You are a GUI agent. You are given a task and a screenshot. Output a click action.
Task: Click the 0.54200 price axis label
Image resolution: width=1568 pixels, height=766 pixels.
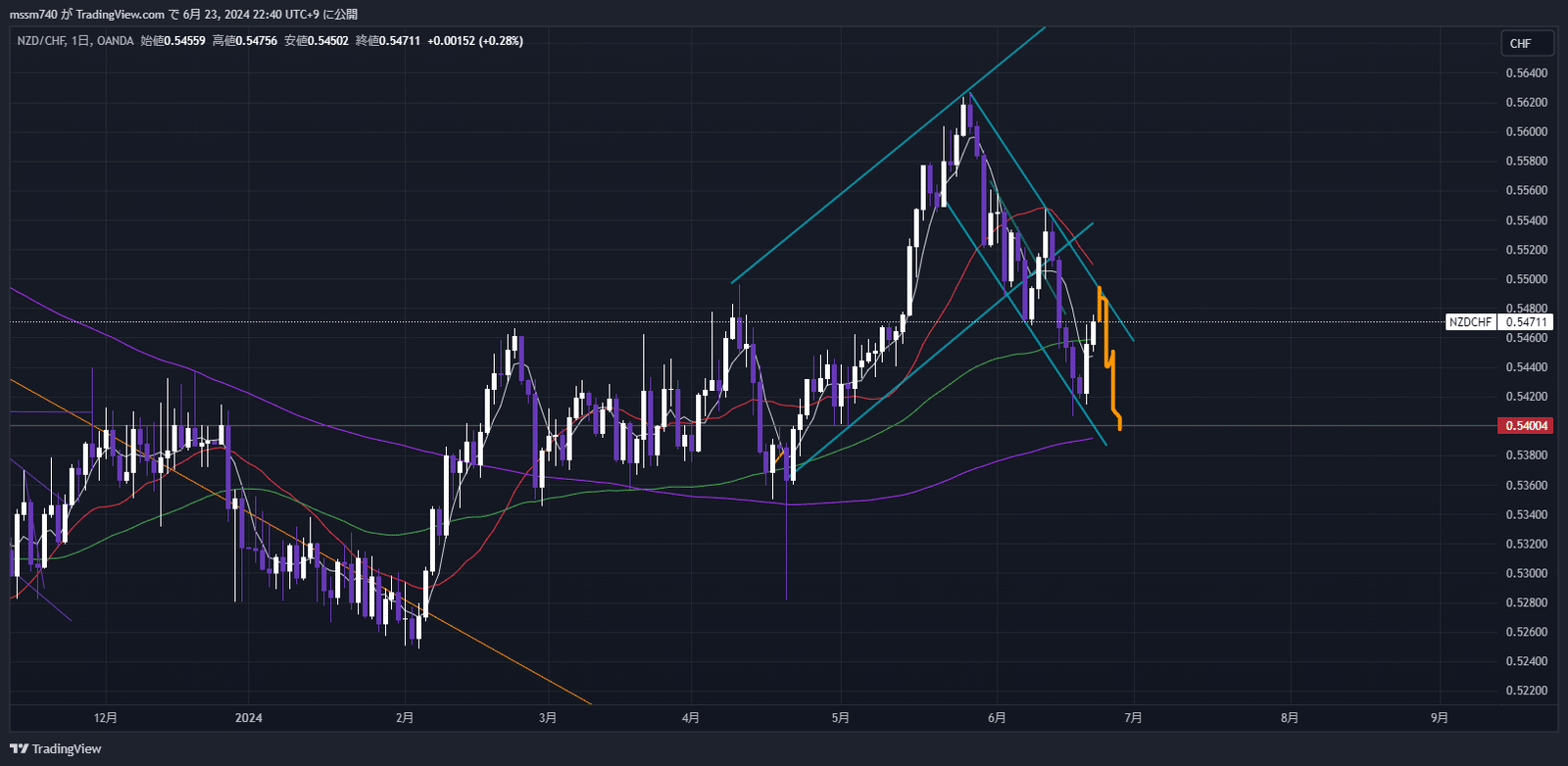[1526, 397]
